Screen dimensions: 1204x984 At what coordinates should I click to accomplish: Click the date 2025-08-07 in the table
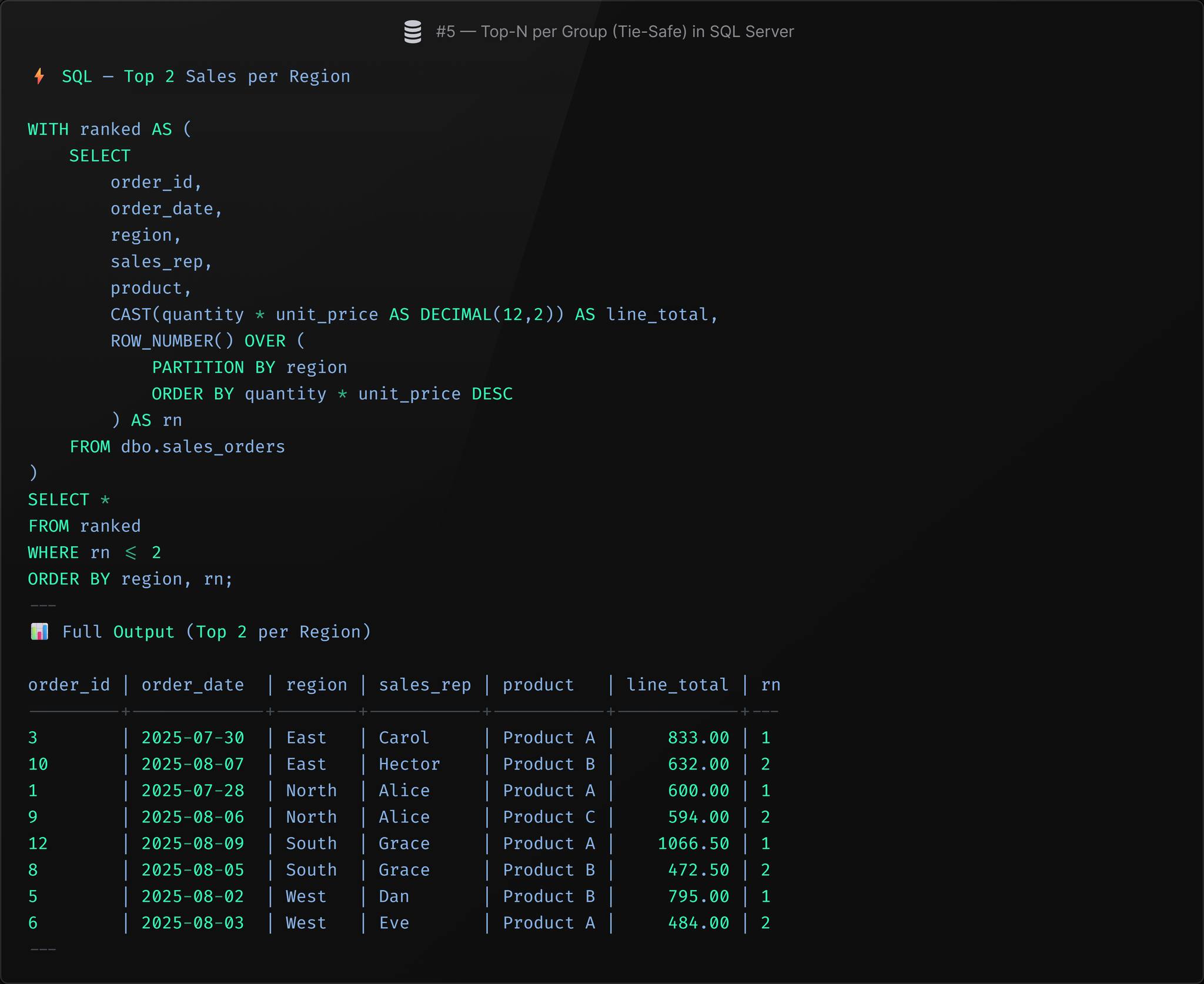193,764
